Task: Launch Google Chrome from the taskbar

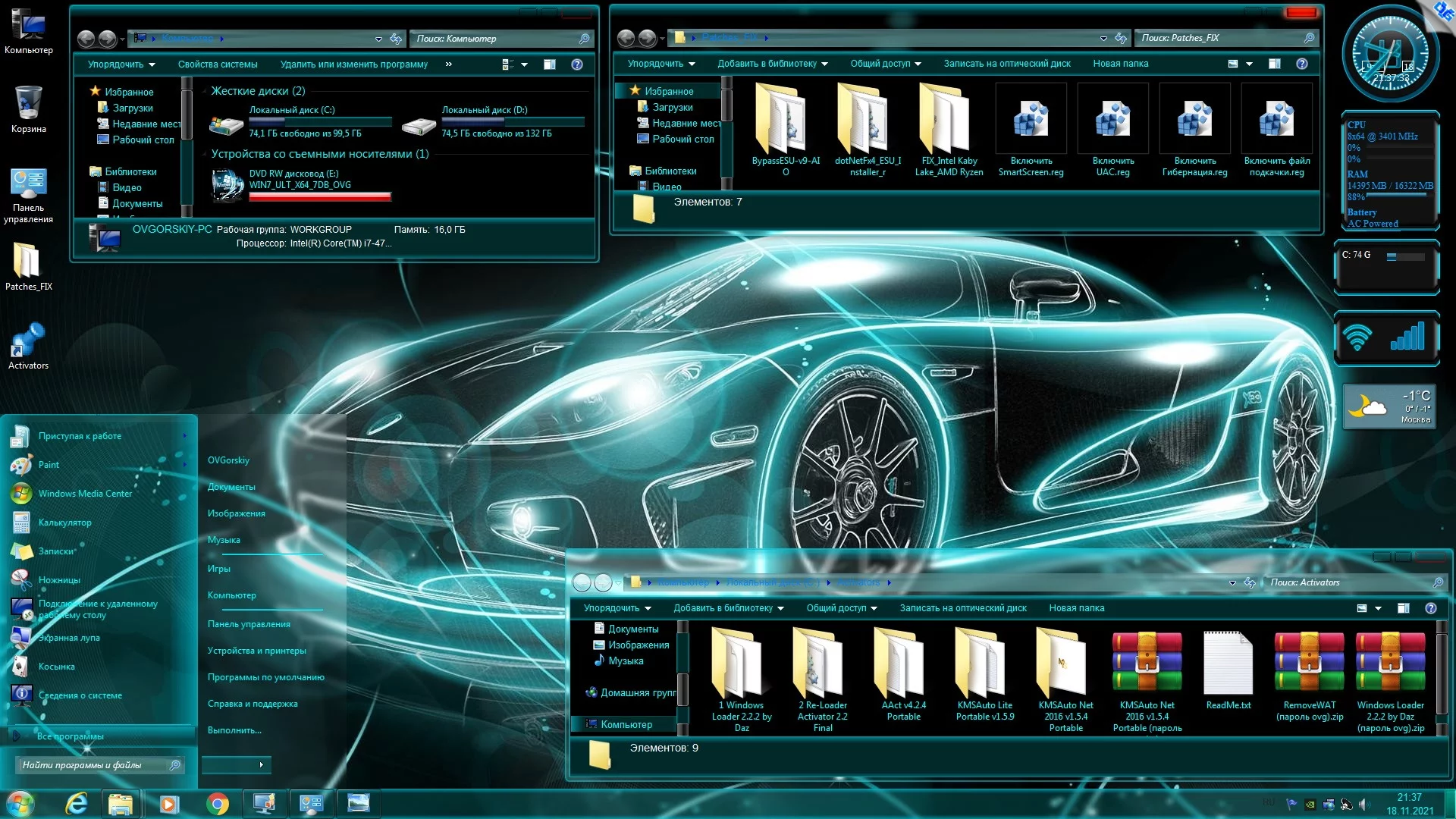Action: (x=218, y=803)
